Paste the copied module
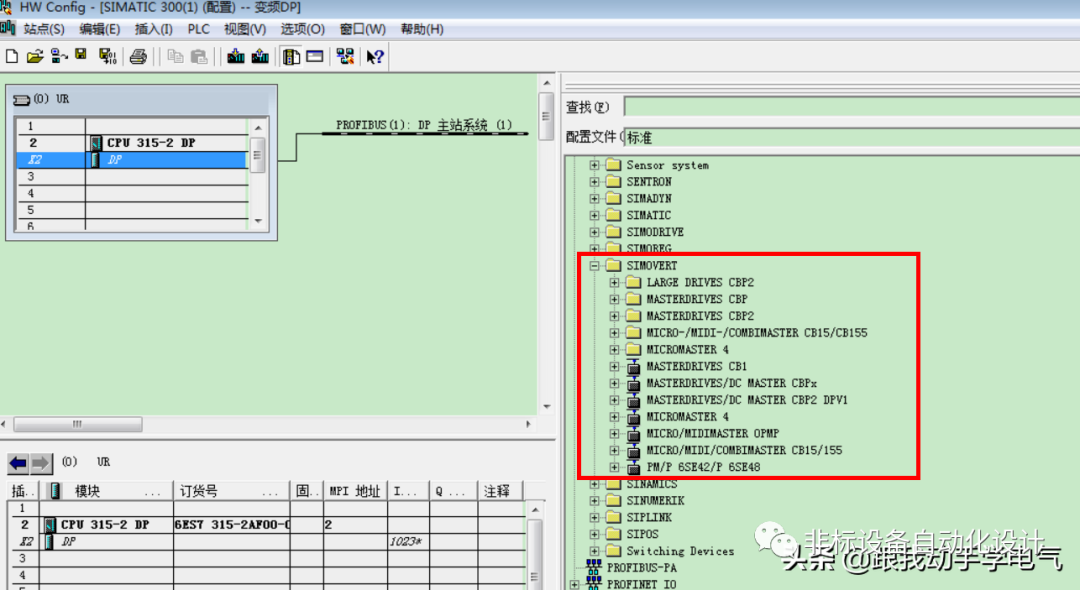Screen dimensions: 1080x590 point(199,57)
